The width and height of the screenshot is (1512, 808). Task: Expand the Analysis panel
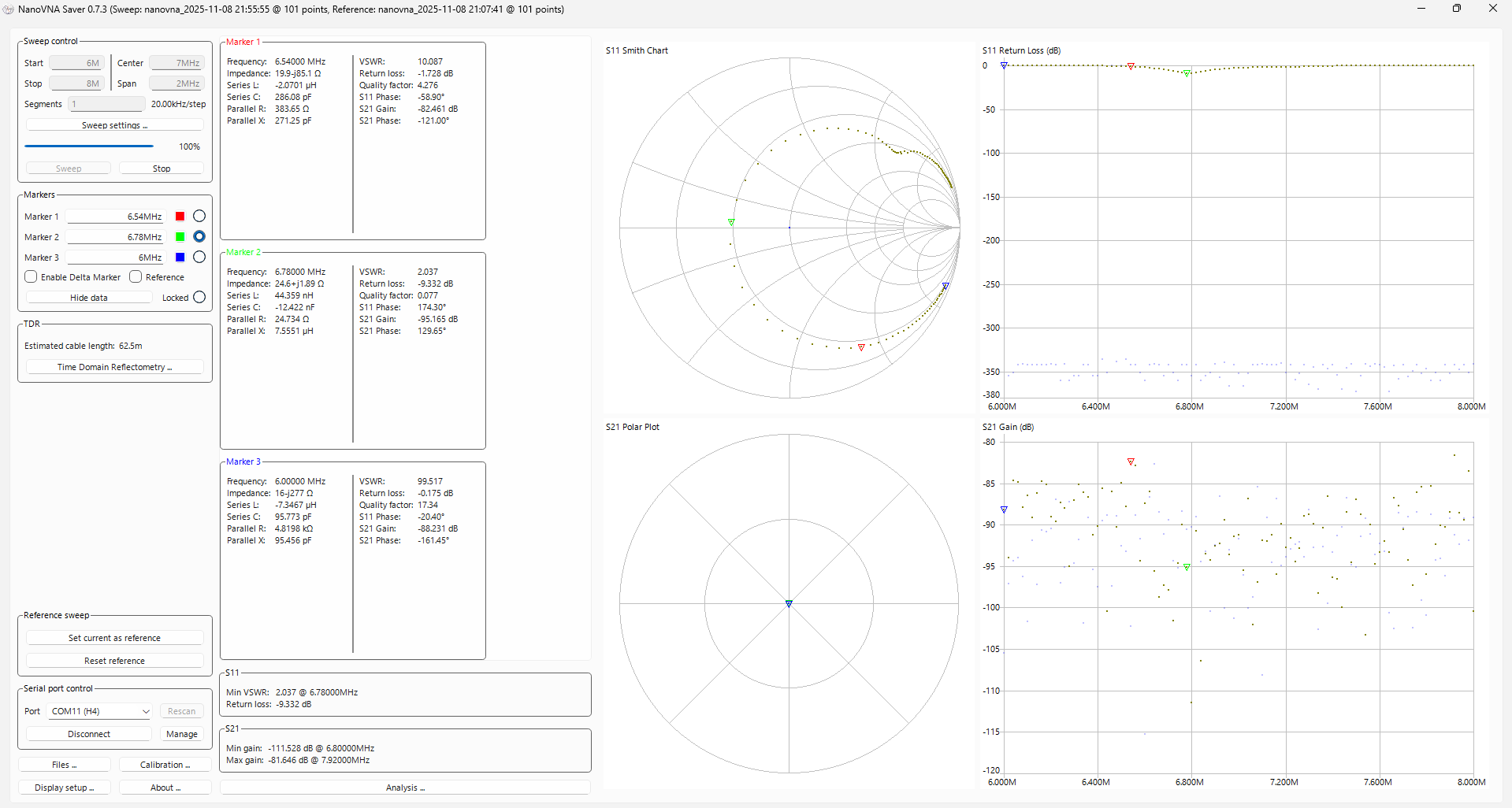pos(405,788)
